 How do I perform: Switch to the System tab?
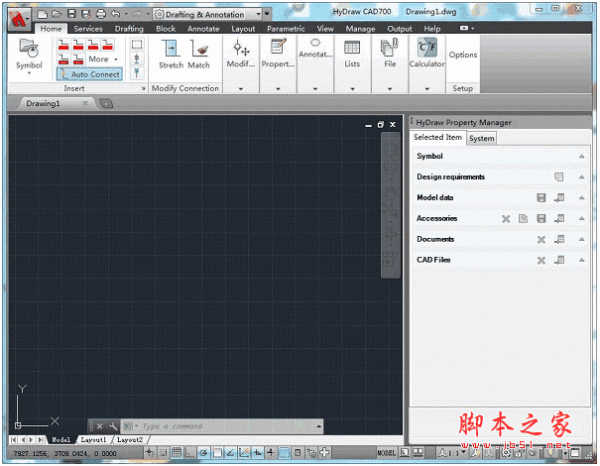pos(481,139)
